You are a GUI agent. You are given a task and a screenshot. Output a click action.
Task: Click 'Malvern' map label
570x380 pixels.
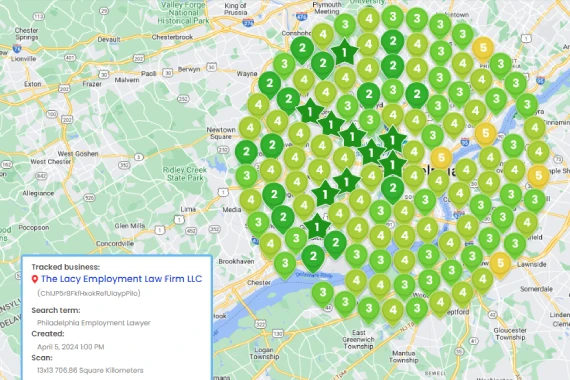[x=127, y=80]
